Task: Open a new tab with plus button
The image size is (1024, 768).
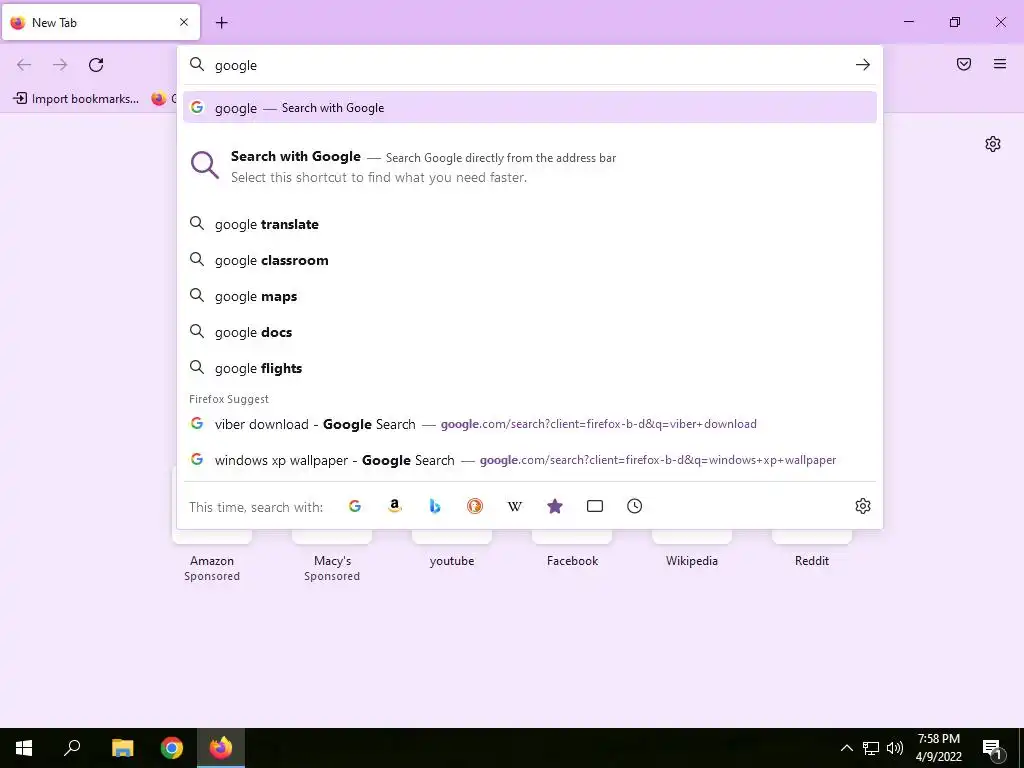Action: click(221, 23)
